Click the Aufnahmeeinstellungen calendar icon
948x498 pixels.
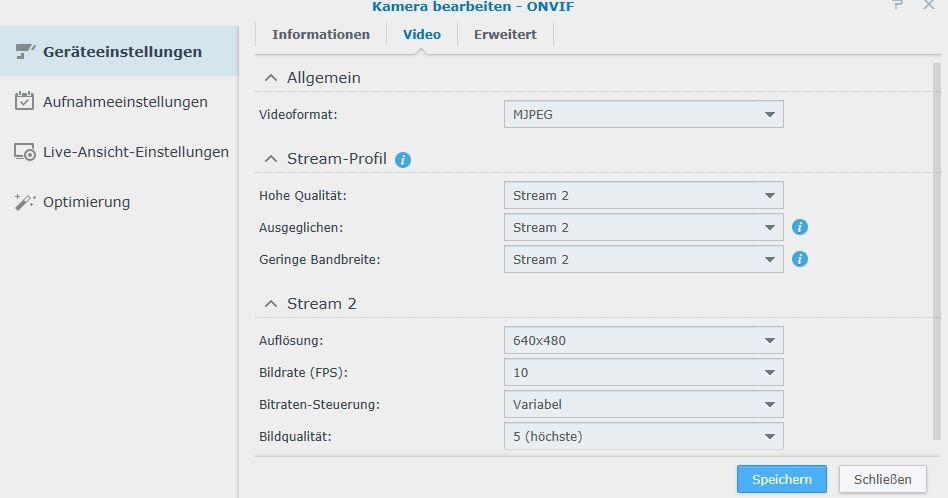pyautogui.click(x=25, y=101)
